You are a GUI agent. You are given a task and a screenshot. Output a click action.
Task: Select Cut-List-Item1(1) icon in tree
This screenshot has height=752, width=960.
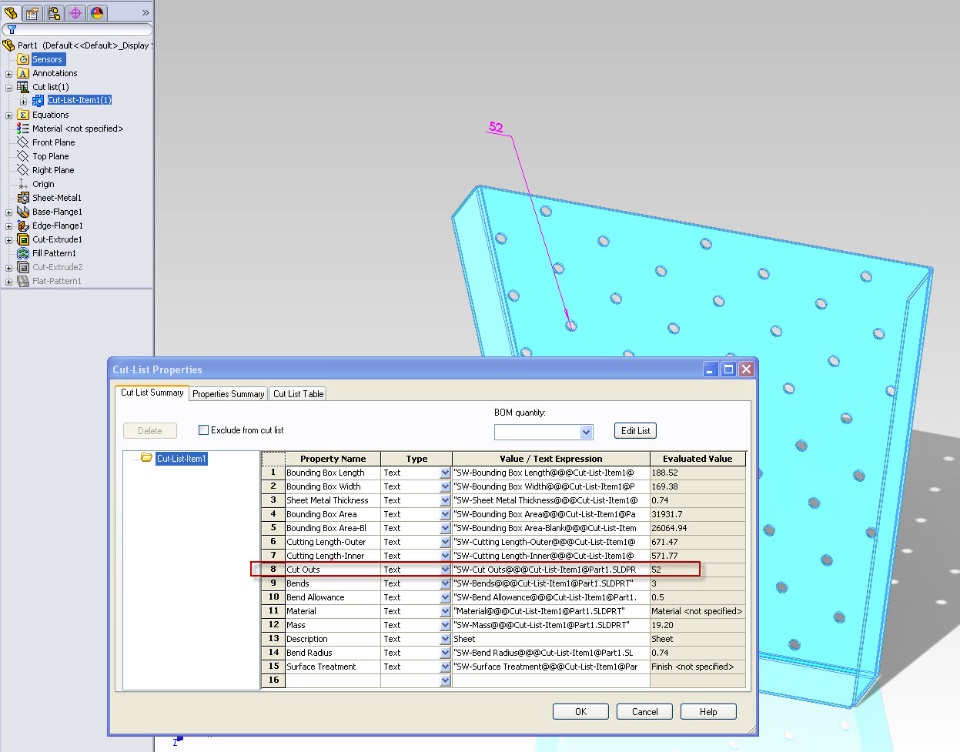(x=38, y=100)
